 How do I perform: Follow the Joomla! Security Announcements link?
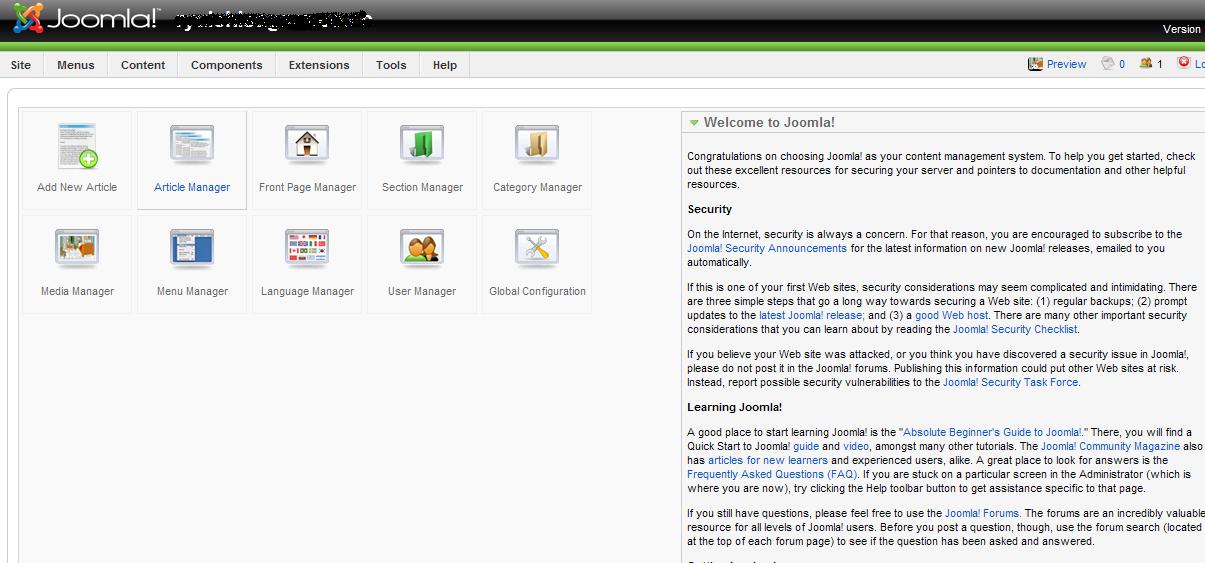(767, 248)
